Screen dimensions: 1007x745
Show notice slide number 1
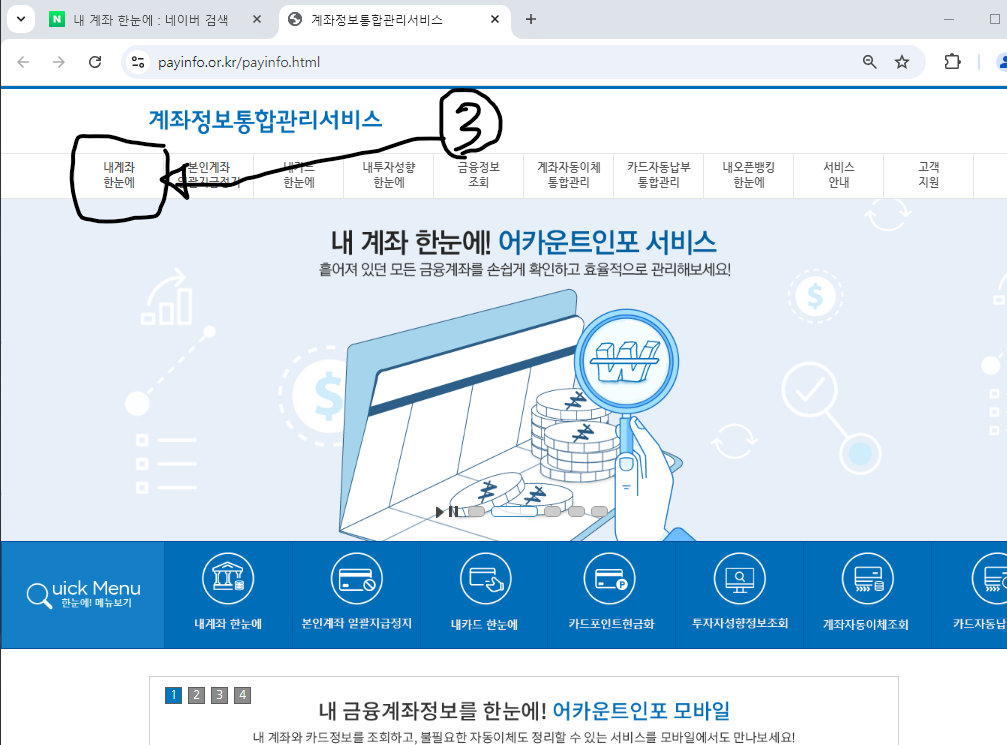[173, 695]
